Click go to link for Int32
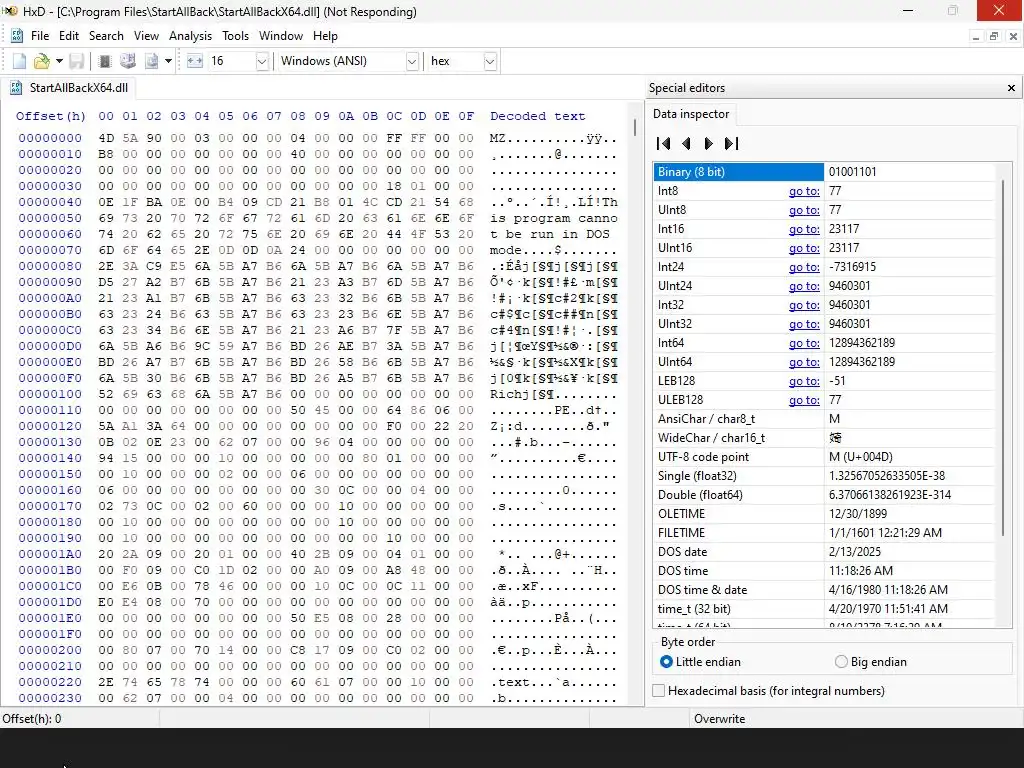Image resolution: width=1024 pixels, height=768 pixels. click(804, 304)
